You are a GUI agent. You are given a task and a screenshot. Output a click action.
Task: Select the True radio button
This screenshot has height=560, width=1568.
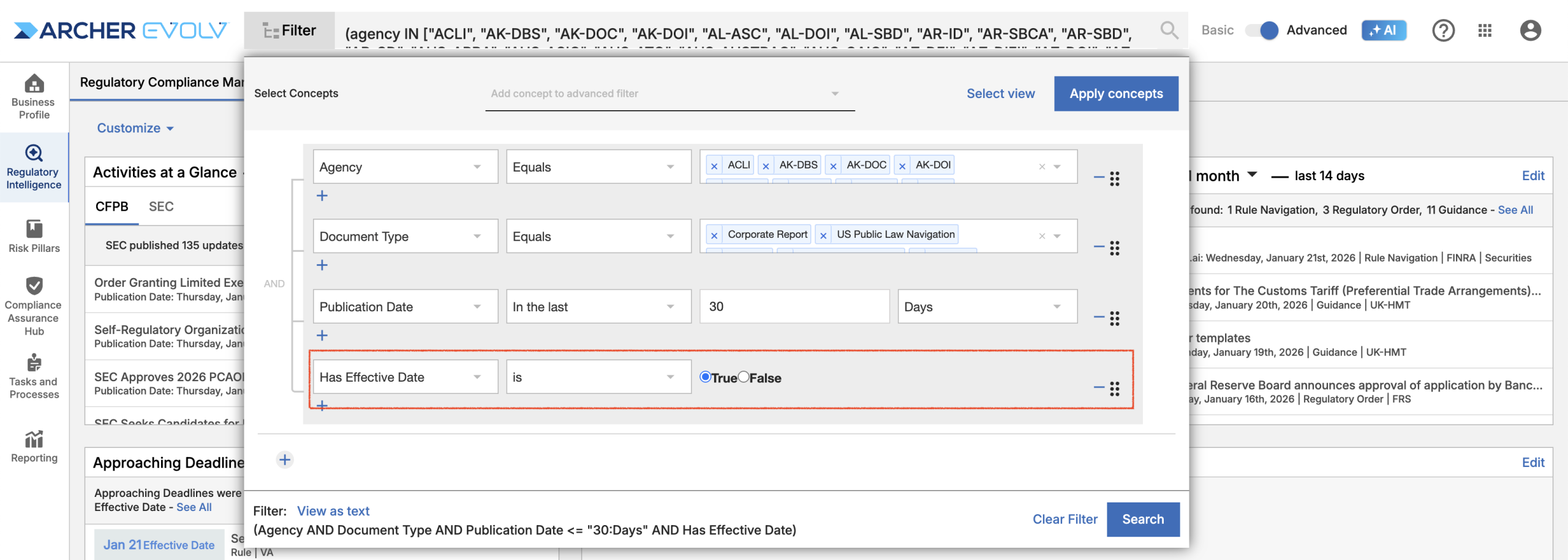coord(705,377)
